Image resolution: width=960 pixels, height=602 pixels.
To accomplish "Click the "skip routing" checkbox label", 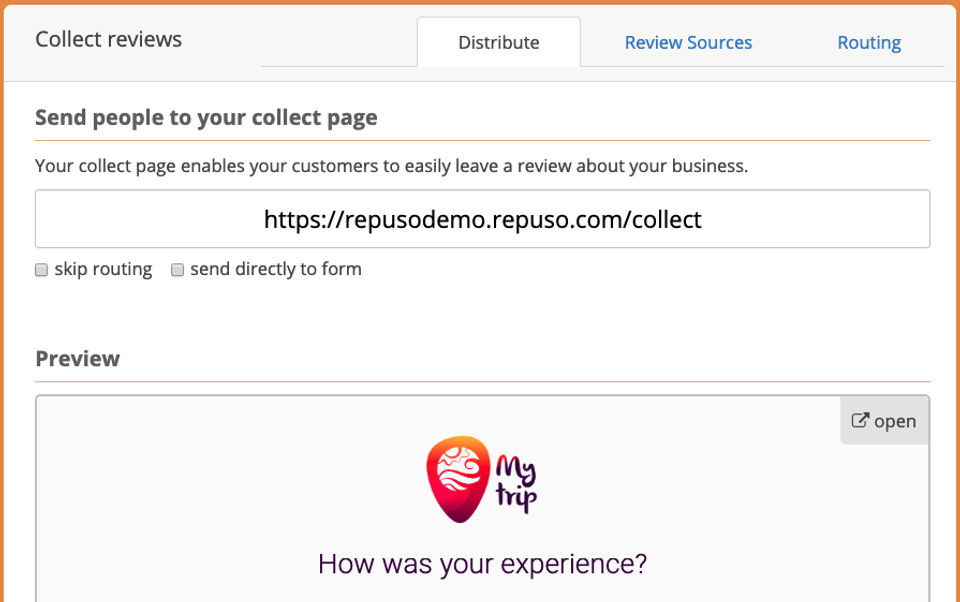I will (x=103, y=269).
